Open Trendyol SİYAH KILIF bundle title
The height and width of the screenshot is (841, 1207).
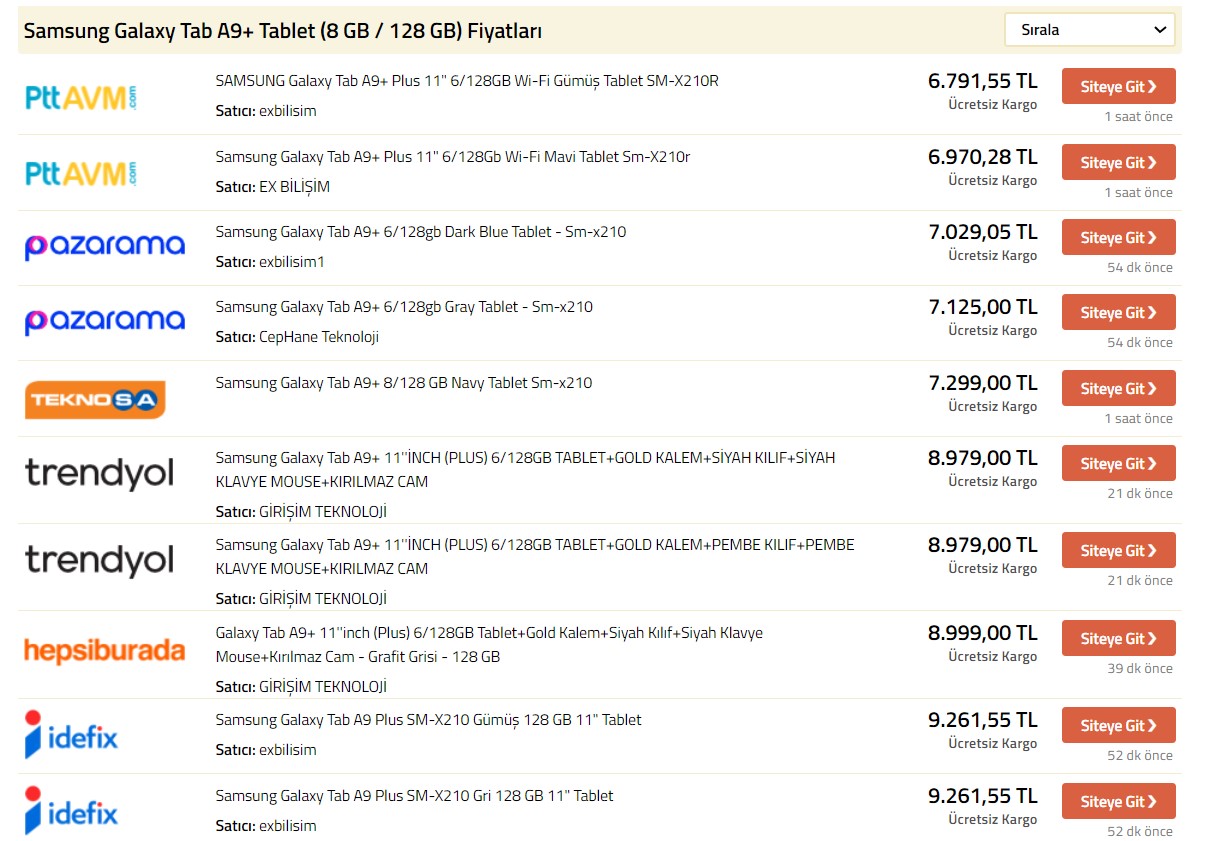pyautogui.click(x=525, y=469)
